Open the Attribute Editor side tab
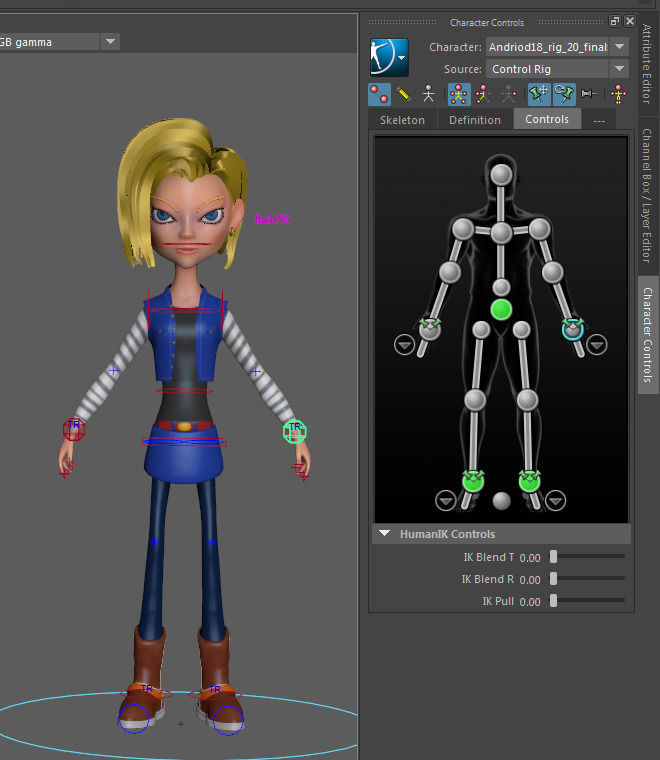 (x=647, y=64)
